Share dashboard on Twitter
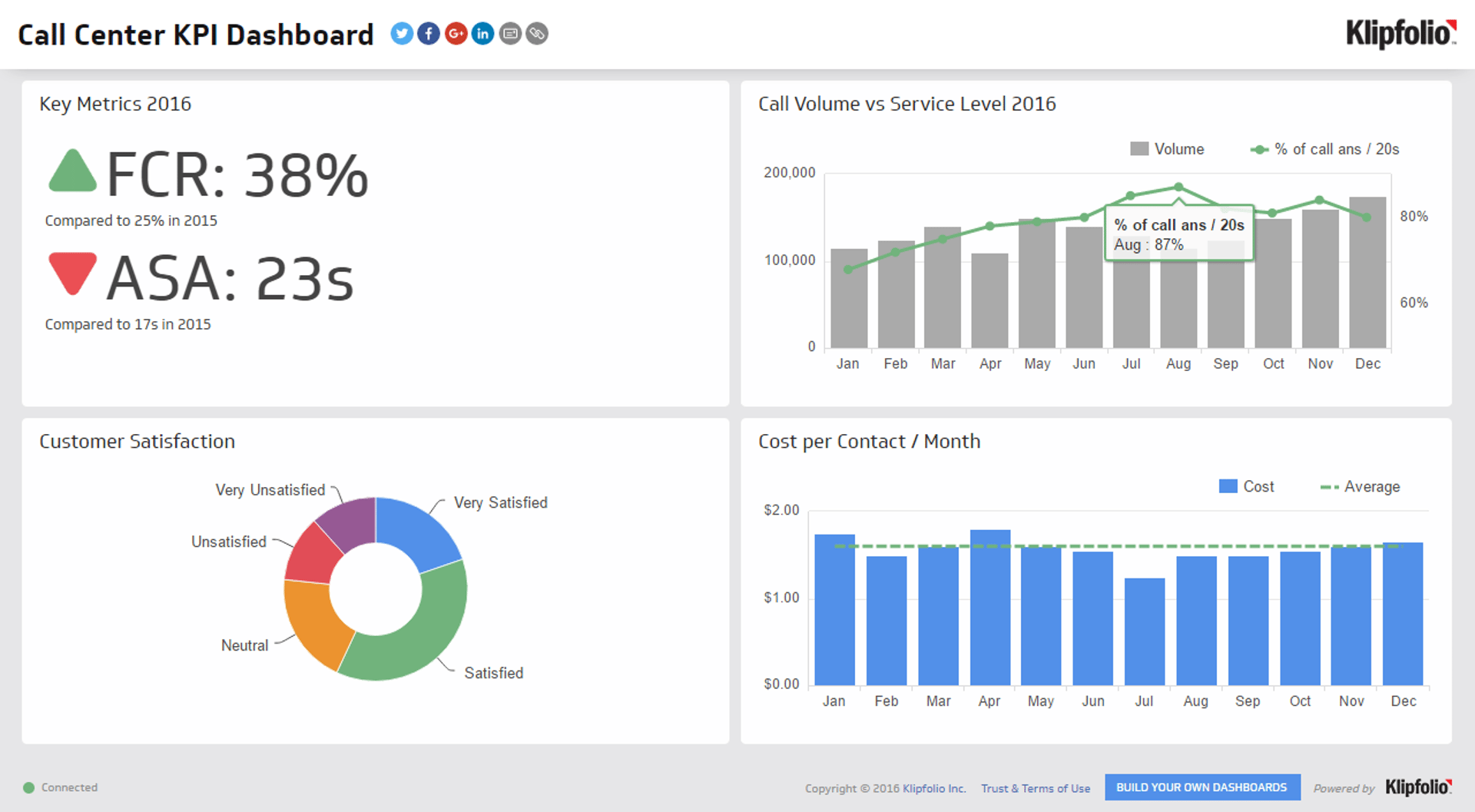 point(401,34)
